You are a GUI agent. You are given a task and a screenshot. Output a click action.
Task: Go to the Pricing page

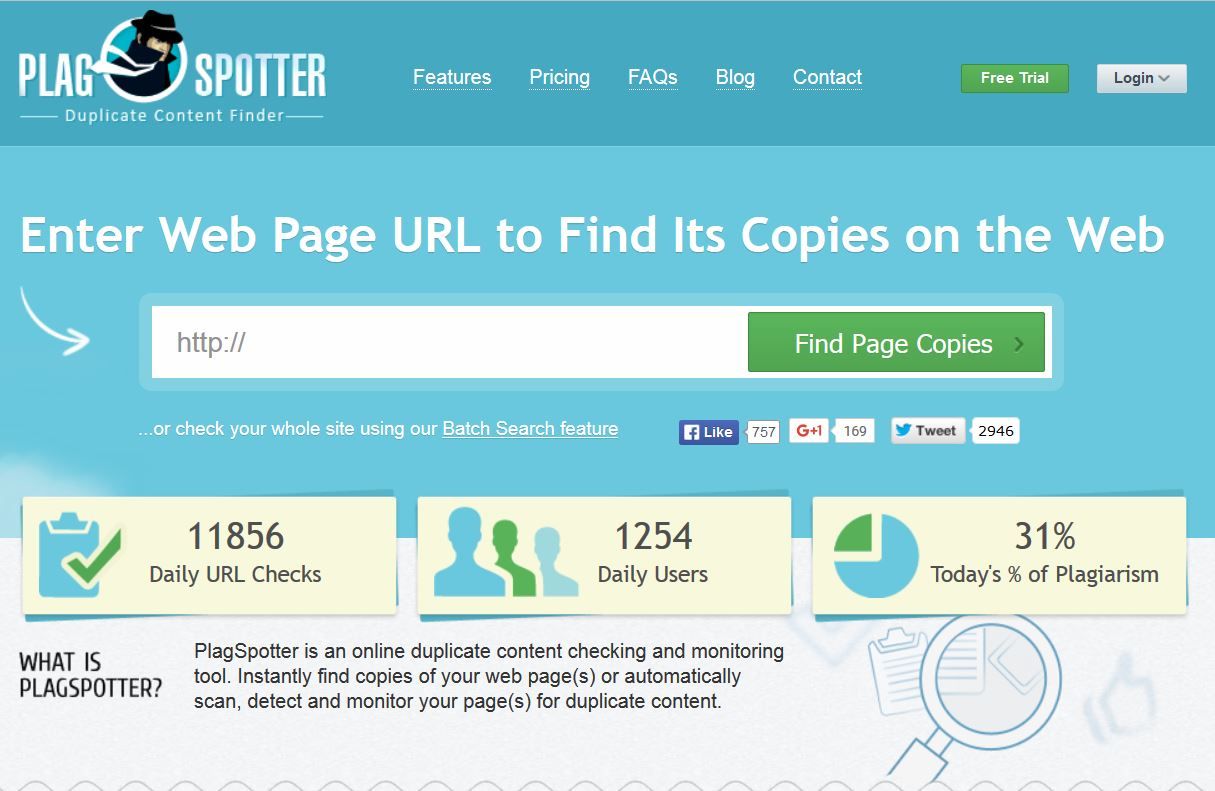click(x=560, y=77)
